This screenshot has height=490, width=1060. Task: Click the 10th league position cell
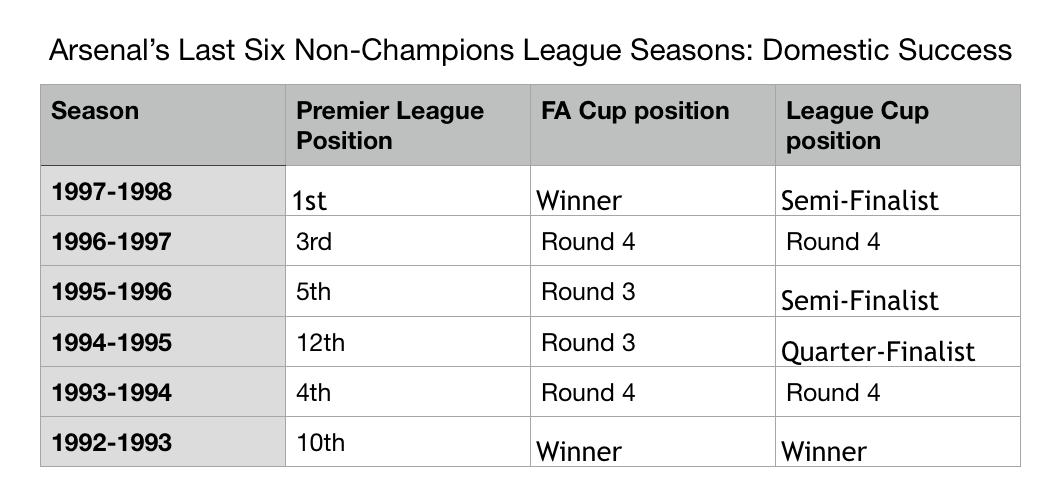pyautogui.click(x=408, y=441)
